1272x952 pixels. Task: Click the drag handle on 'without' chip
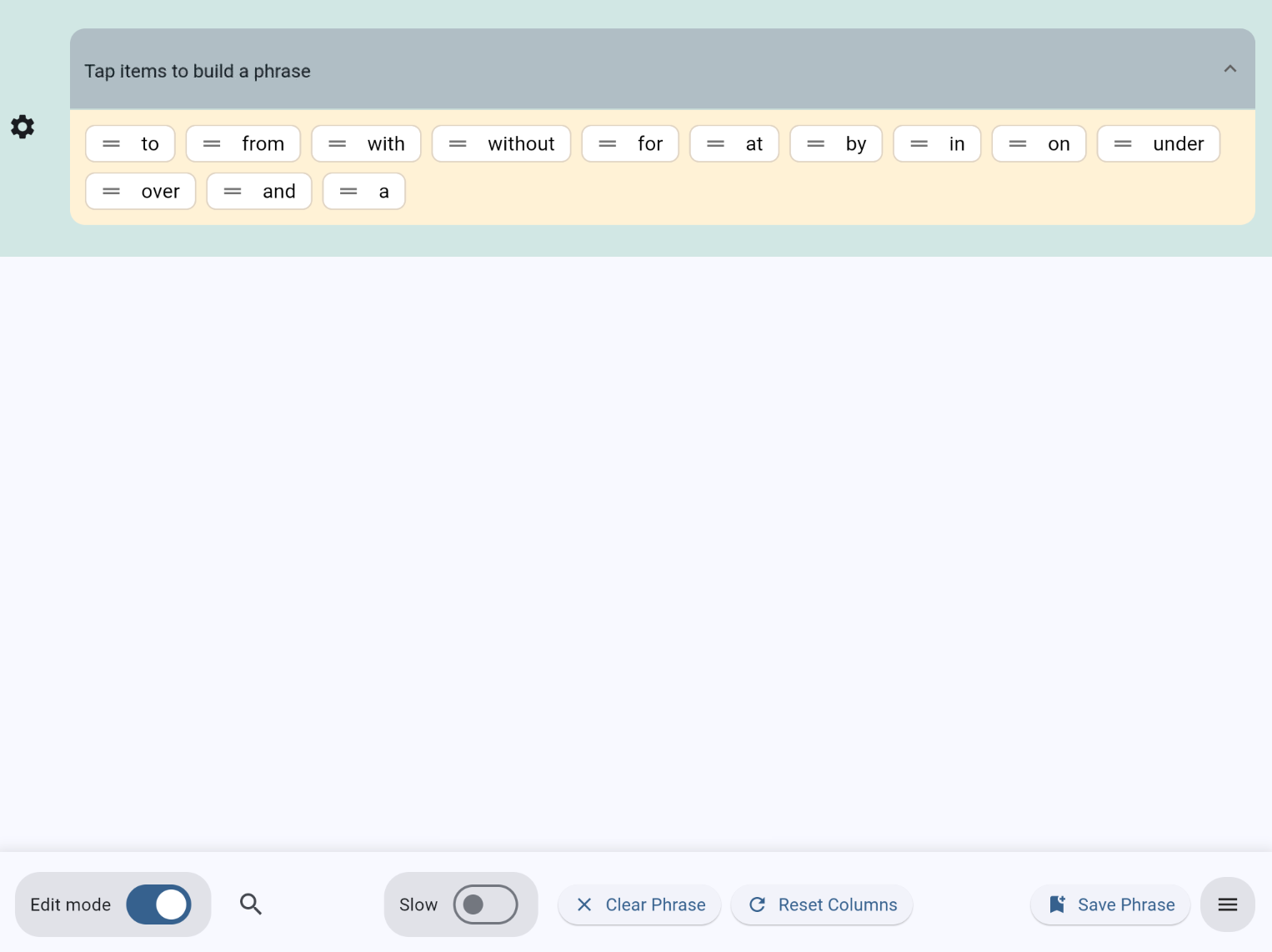click(x=458, y=144)
